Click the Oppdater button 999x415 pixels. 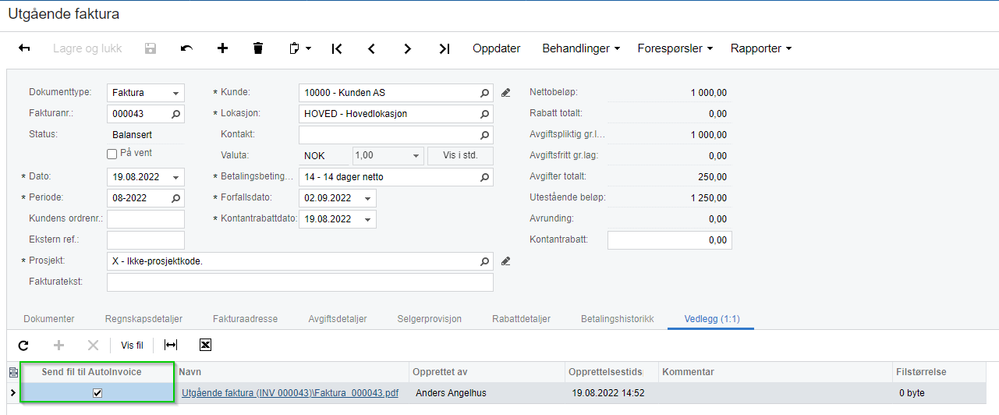(x=496, y=48)
